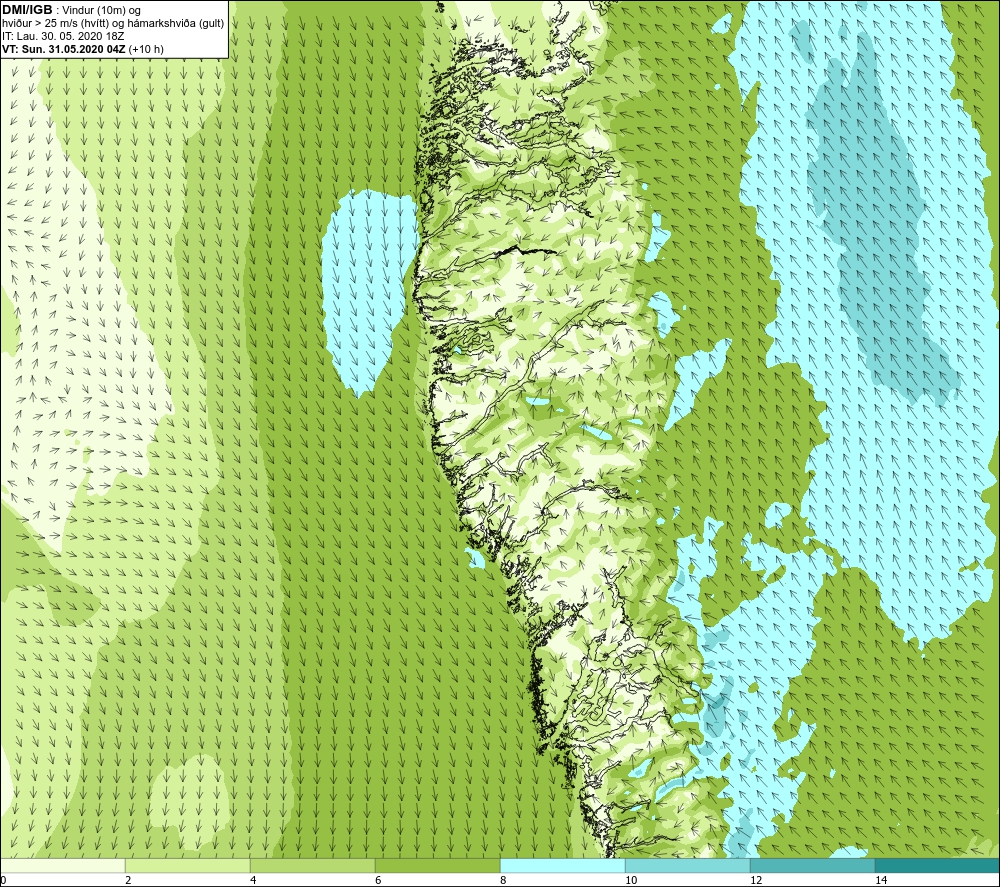Click the scale label '4'
Image resolution: width=1000 pixels, height=887 pixels.
point(253,880)
